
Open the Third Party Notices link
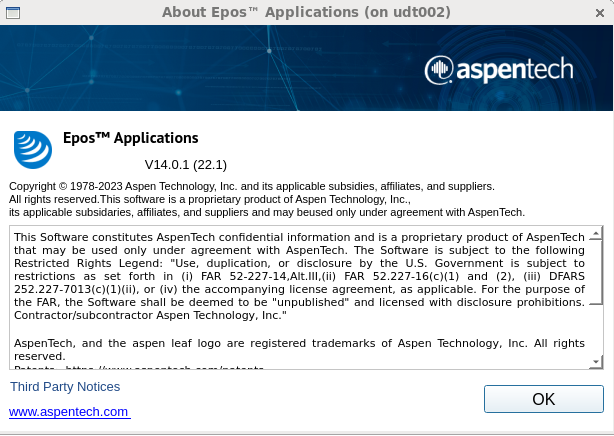(65, 387)
